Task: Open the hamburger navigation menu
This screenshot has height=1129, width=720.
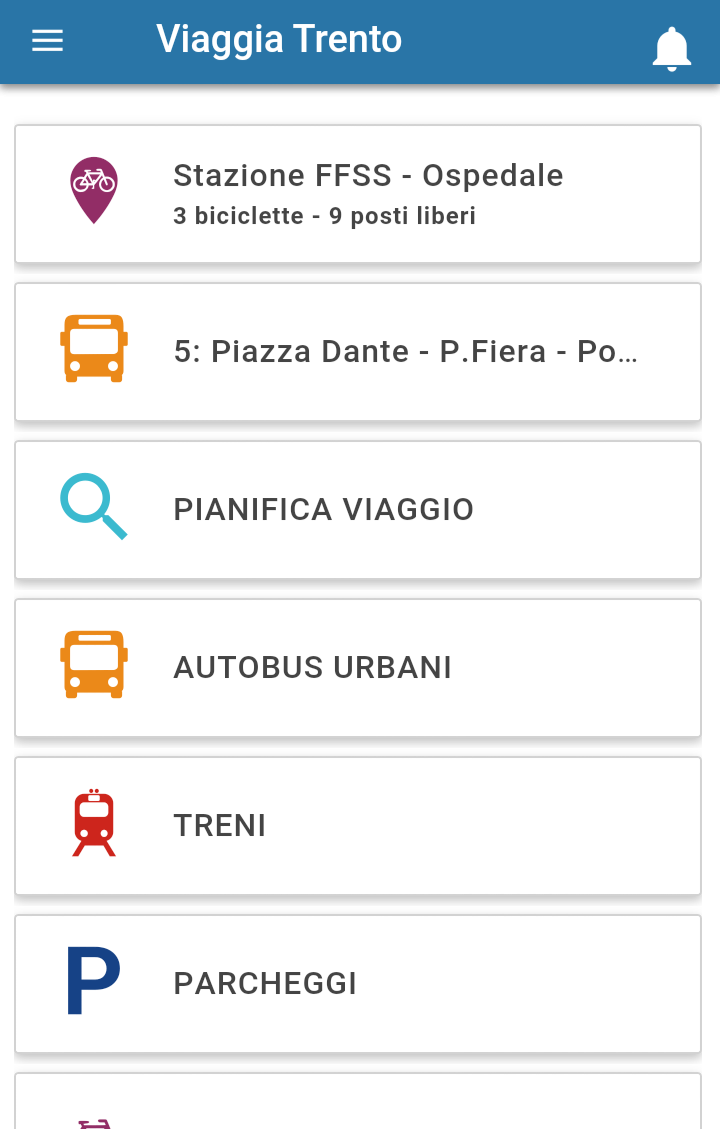Action: [x=48, y=40]
